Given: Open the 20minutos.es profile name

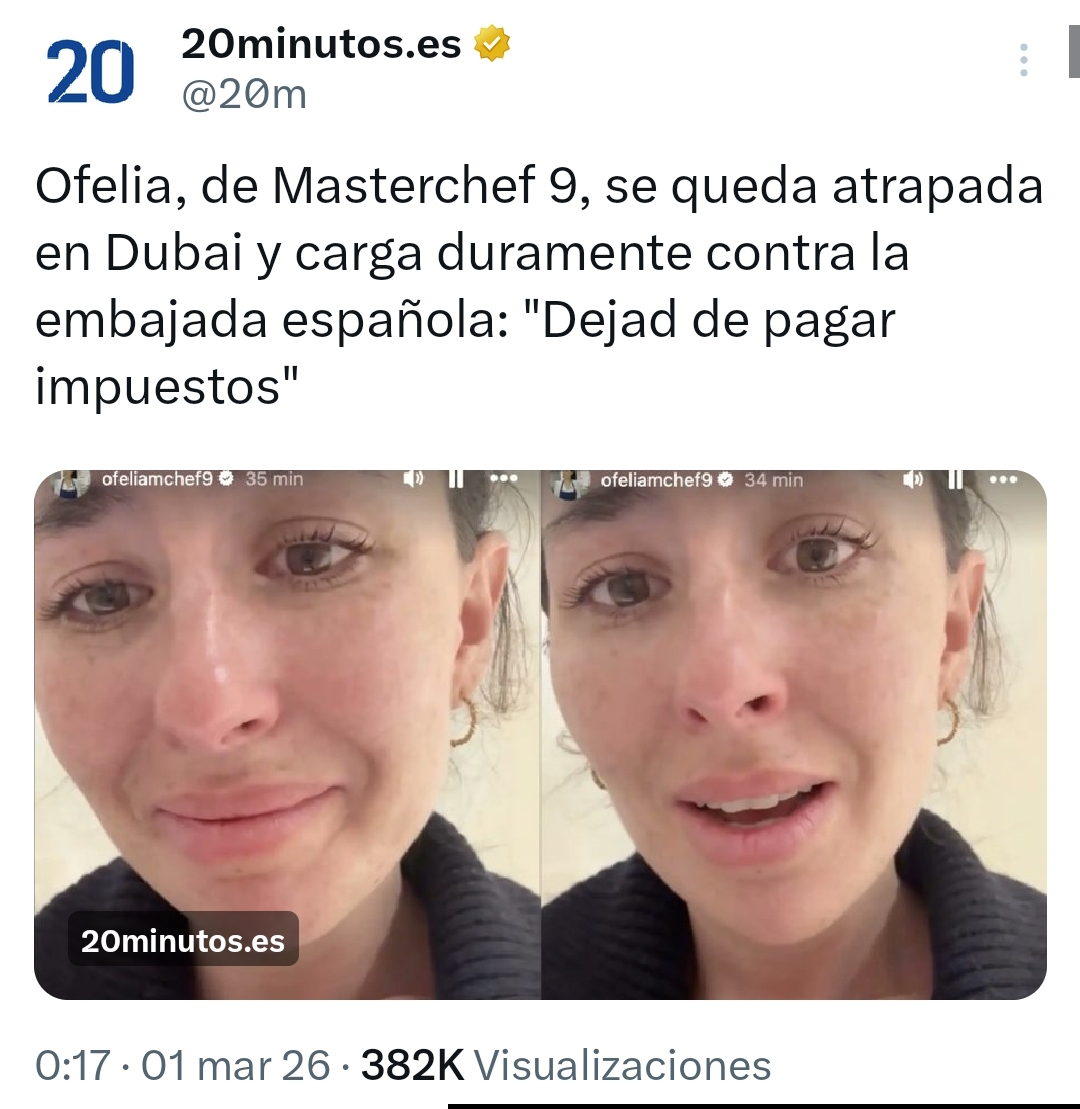Looking at the screenshot, I should [321, 43].
